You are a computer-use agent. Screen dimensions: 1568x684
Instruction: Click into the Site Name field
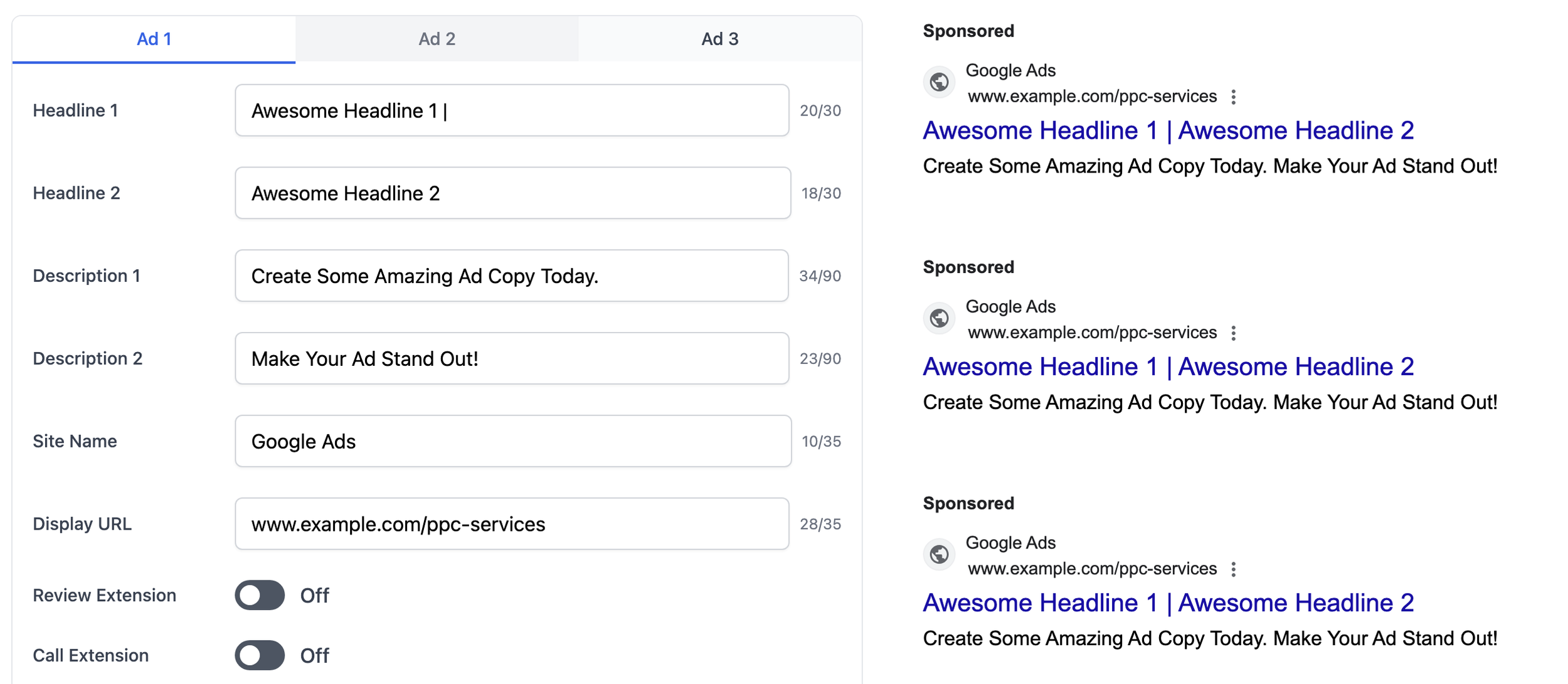[x=513, y=441]
